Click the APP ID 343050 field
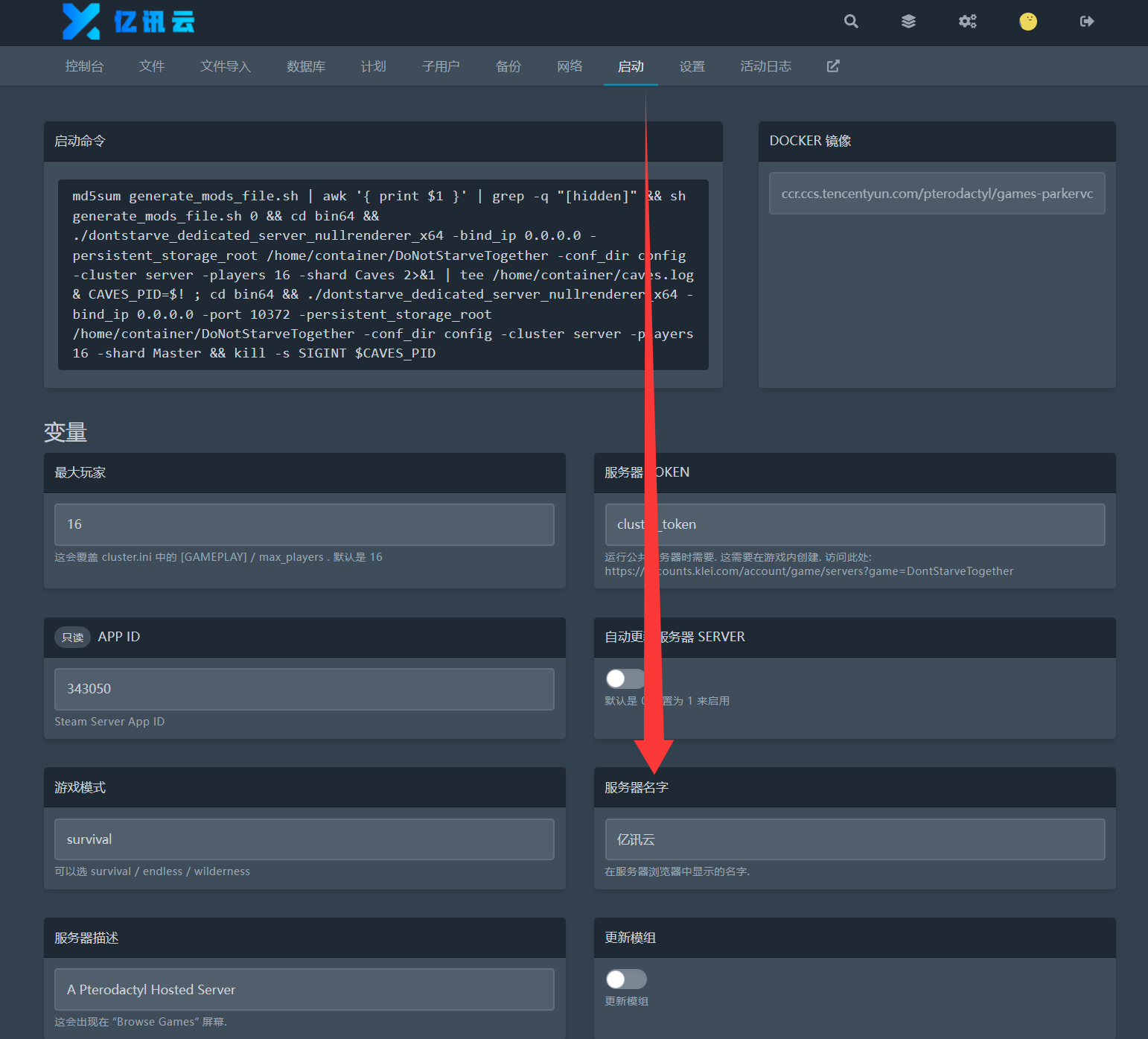The height and width of the screenshot is (1039, 1148). pyautogui.click(x=304, y=689)
